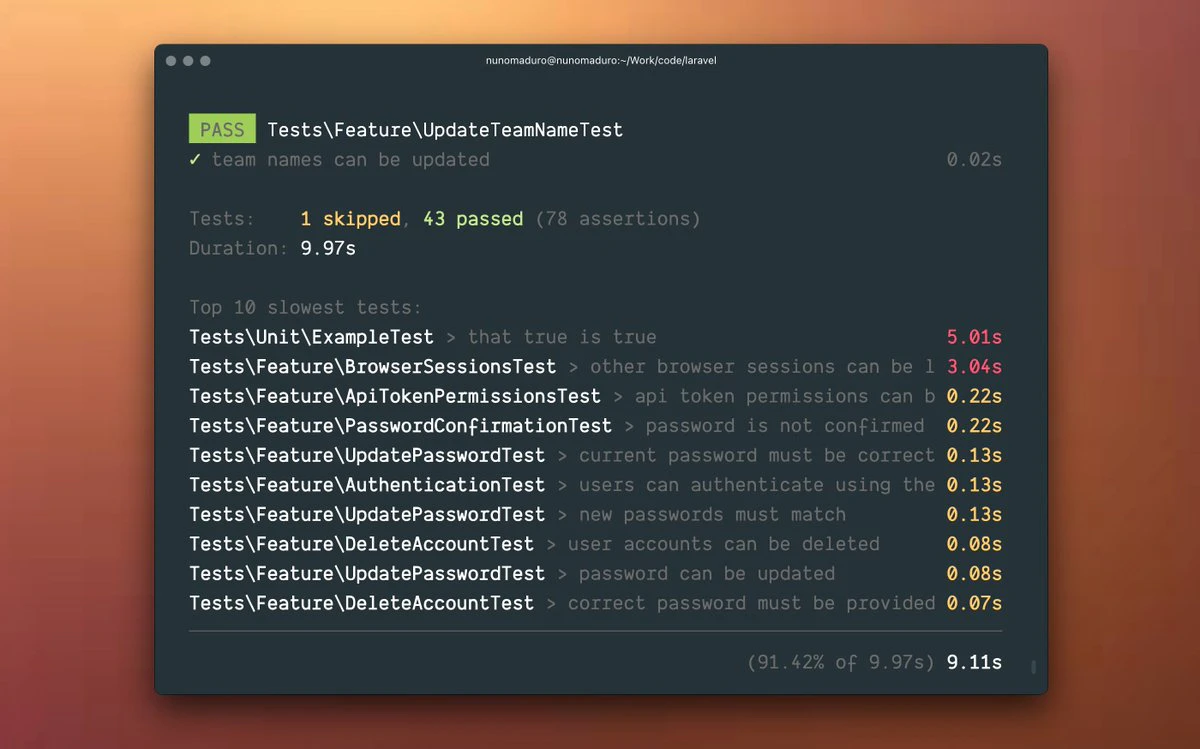Click 'other browser sessions can be l' description
This screenshot has width=1200, height=749.
coord(762,367)
